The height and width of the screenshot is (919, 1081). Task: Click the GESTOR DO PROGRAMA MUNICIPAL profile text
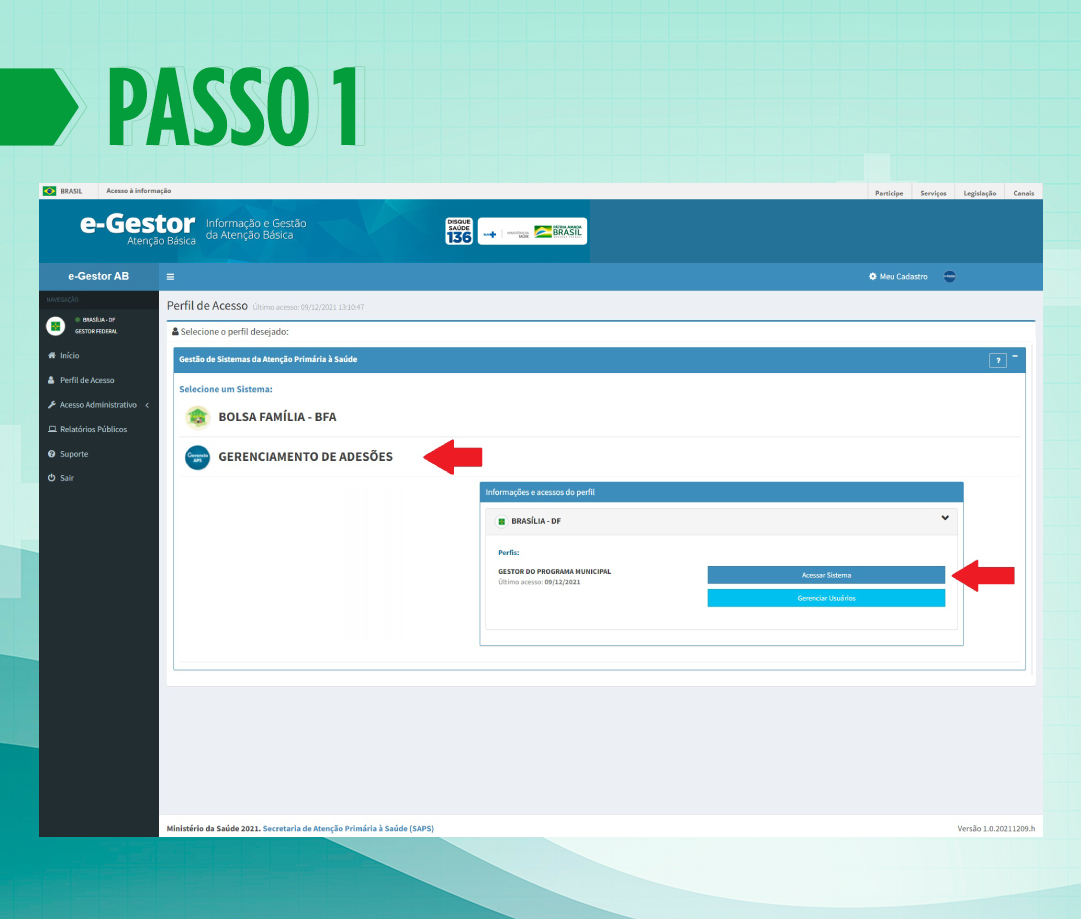click(554, 572)
